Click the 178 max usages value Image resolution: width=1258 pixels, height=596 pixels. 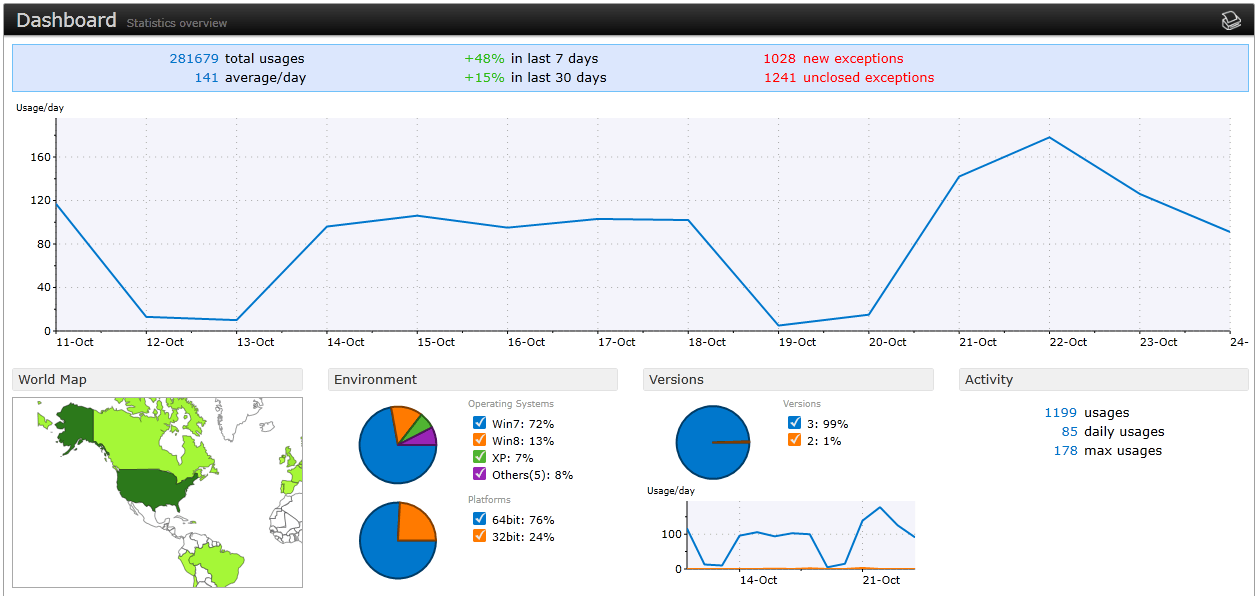1066,450
